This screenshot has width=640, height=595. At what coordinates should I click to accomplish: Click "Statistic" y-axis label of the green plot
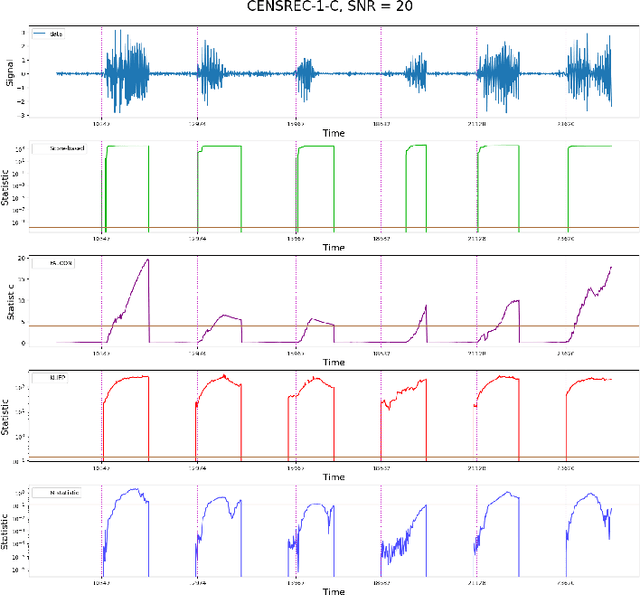tap(10, 187)
